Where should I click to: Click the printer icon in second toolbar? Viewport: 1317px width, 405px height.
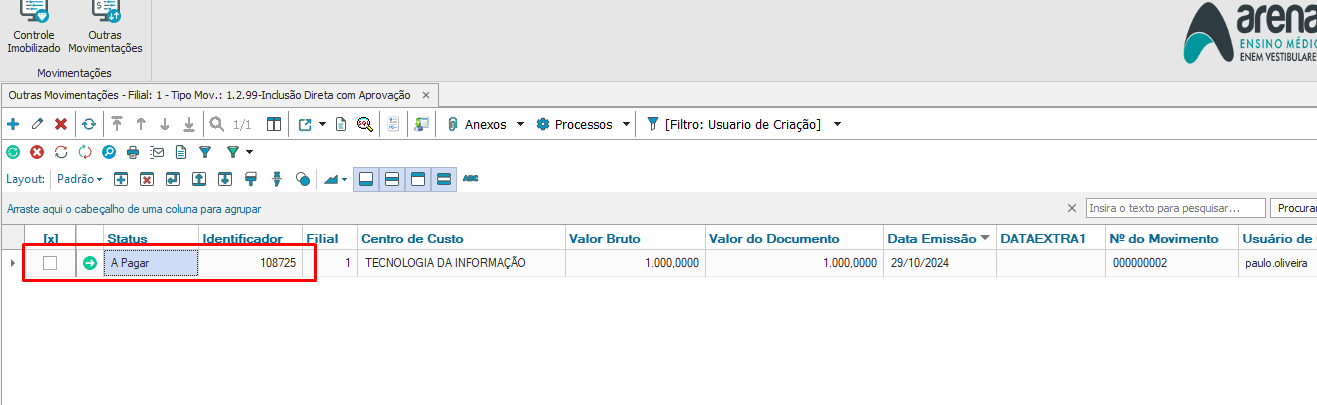(x=133, y=152)
